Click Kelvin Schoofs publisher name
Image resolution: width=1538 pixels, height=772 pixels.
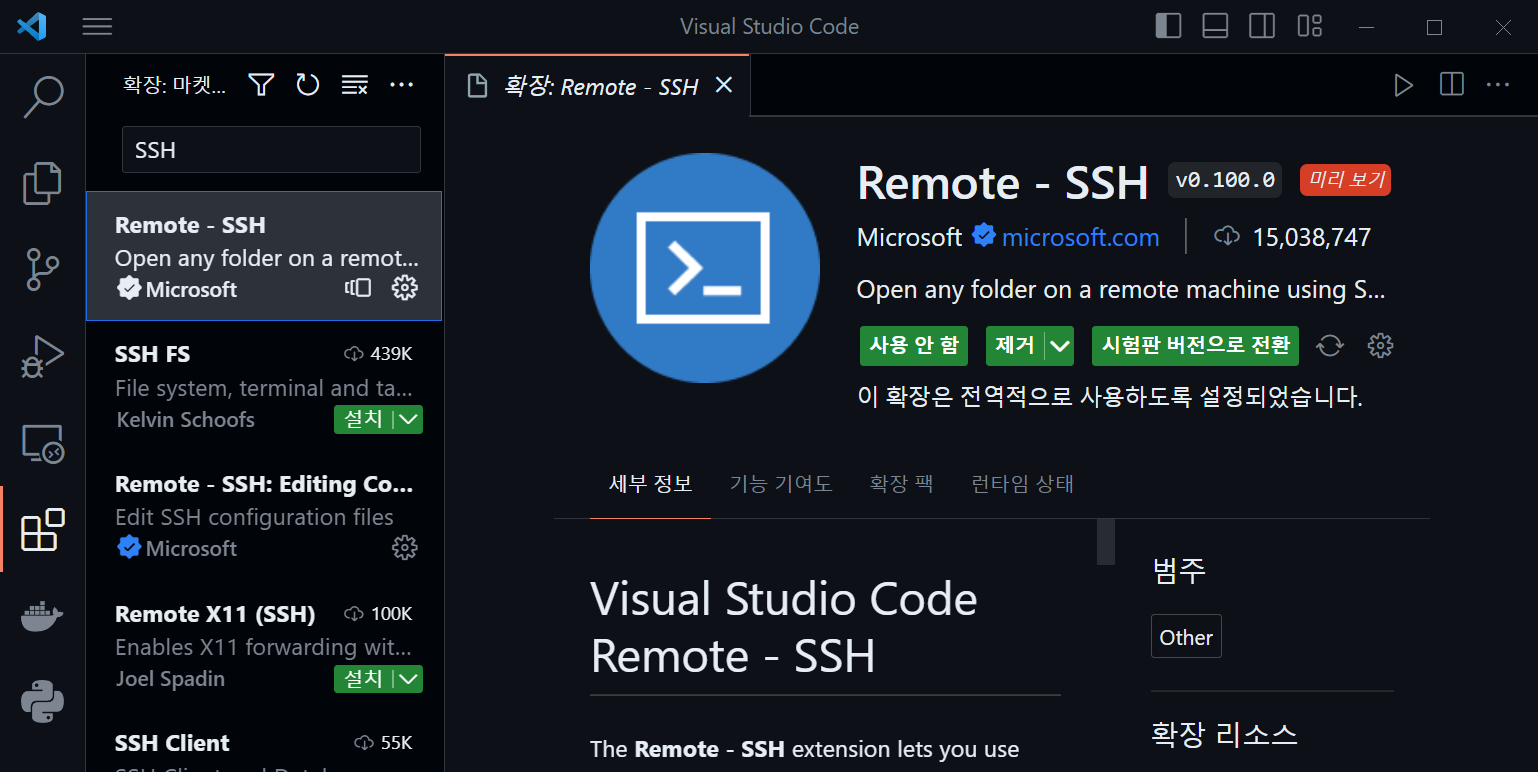pyautogui.click(x=186, y=419)
